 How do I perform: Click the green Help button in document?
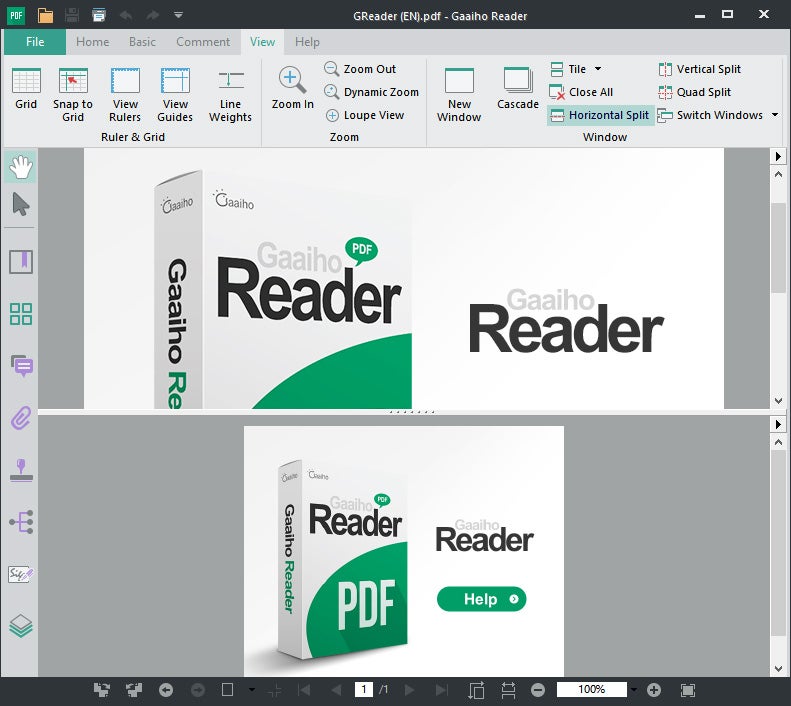[481, 599]
